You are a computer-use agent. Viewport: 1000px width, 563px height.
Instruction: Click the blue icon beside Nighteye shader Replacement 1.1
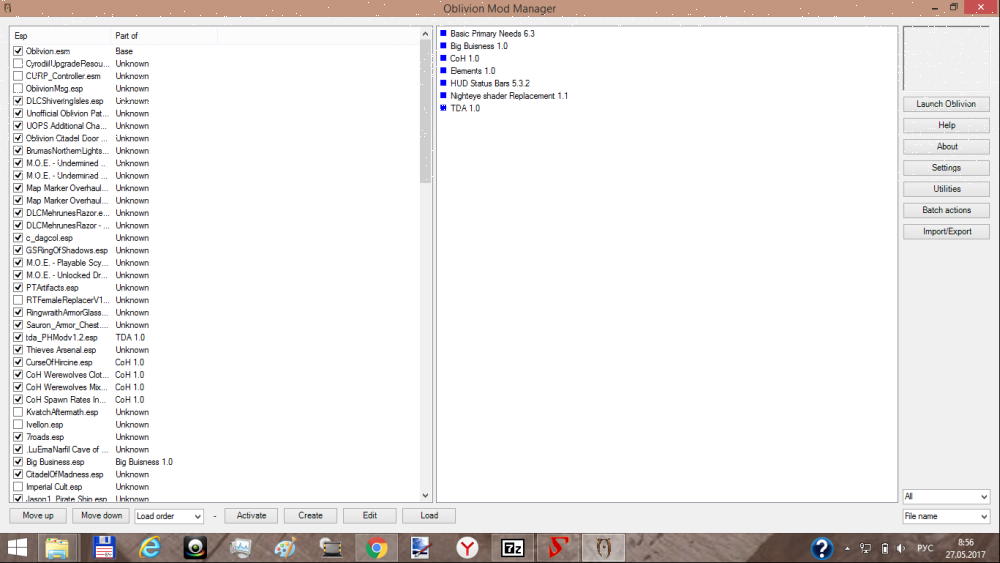tap(443, 96)
